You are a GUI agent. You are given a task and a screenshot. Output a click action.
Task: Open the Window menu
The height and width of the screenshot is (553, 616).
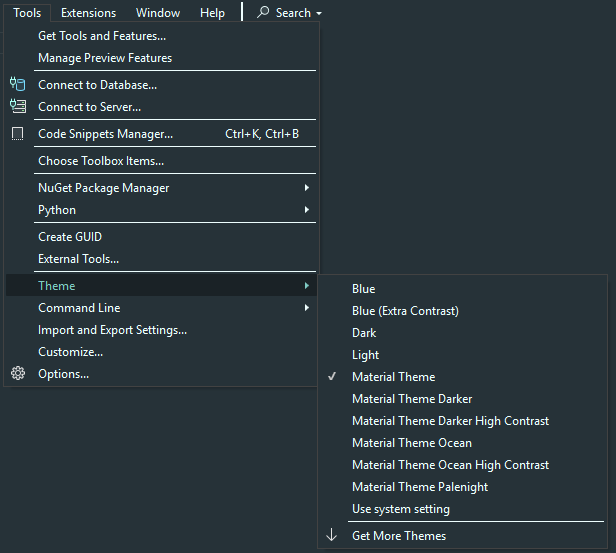(158, 13)
